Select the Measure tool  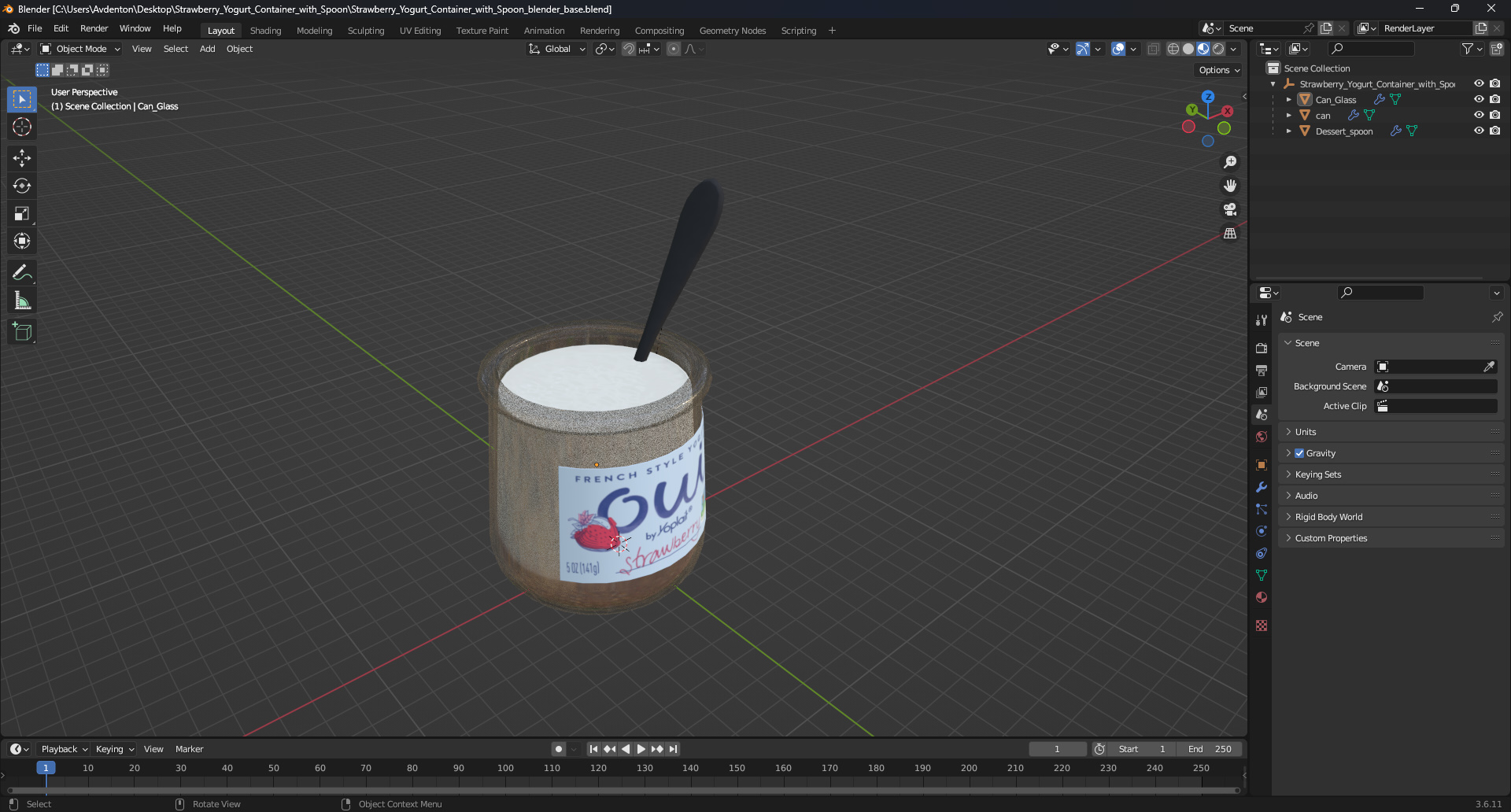coord(22,301)
